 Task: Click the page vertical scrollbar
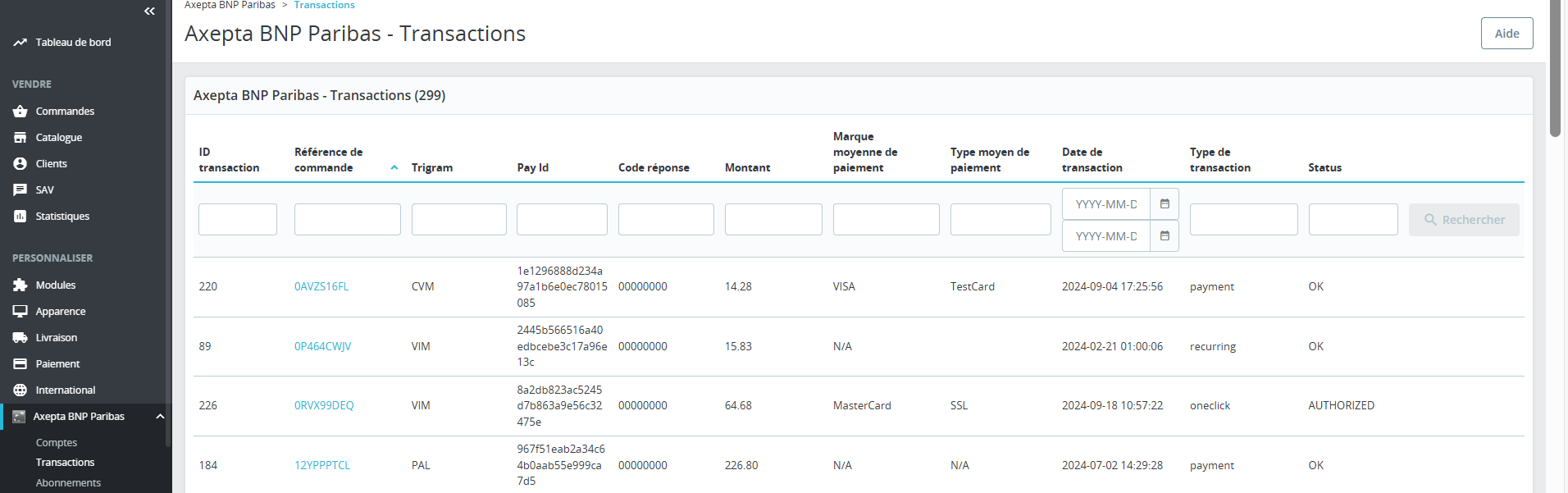[1555, 68]
